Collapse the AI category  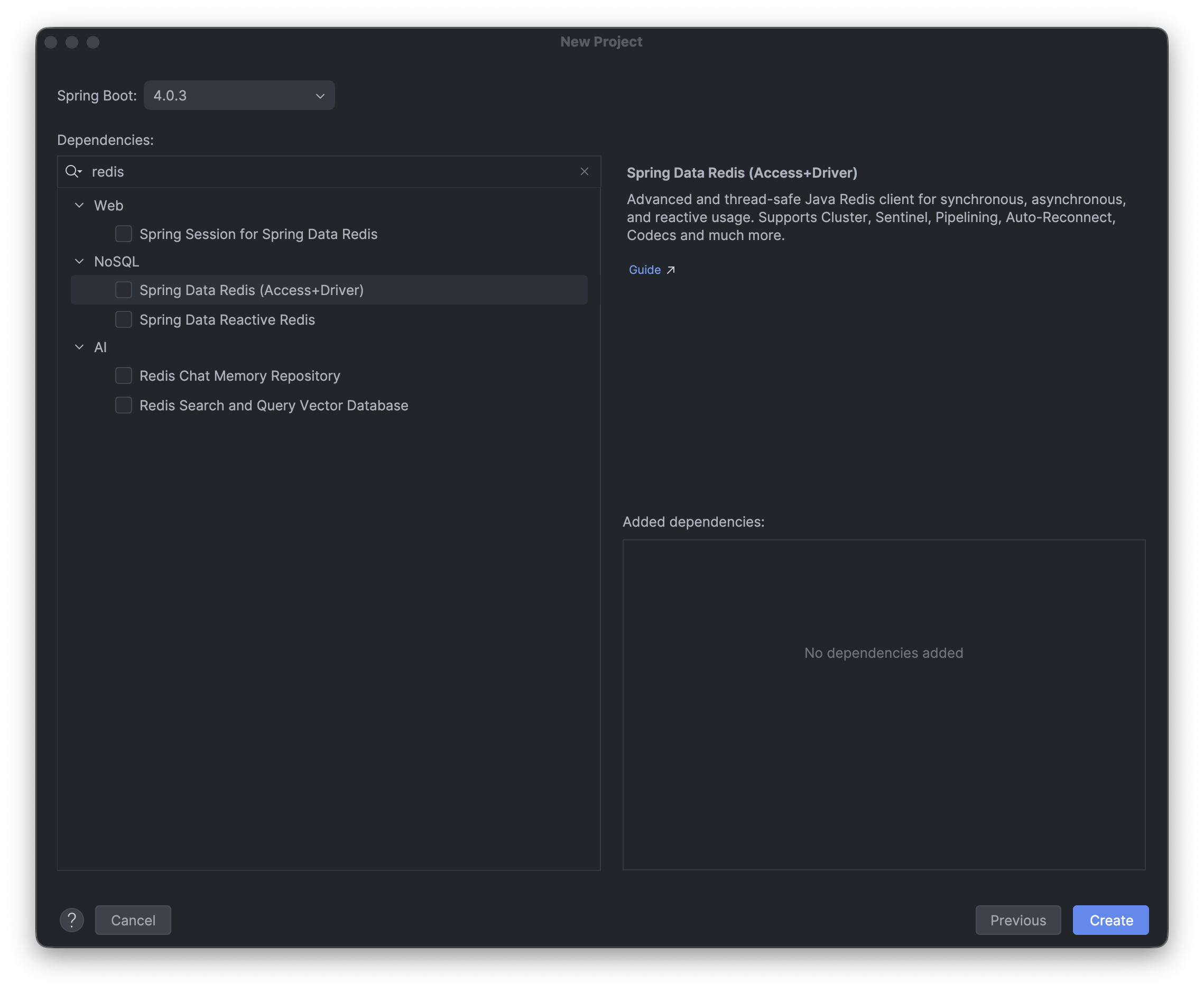point(79,347)
